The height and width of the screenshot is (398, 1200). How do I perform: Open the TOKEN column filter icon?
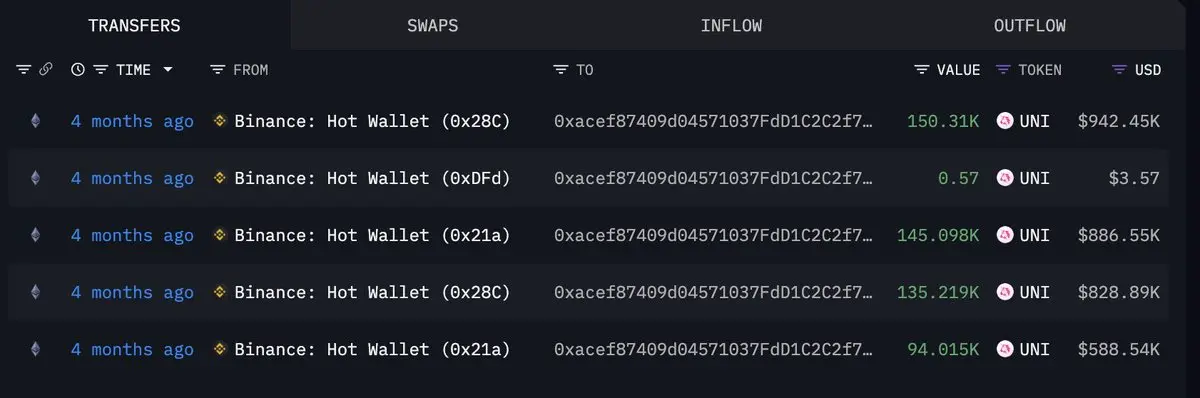[1003, 70]
